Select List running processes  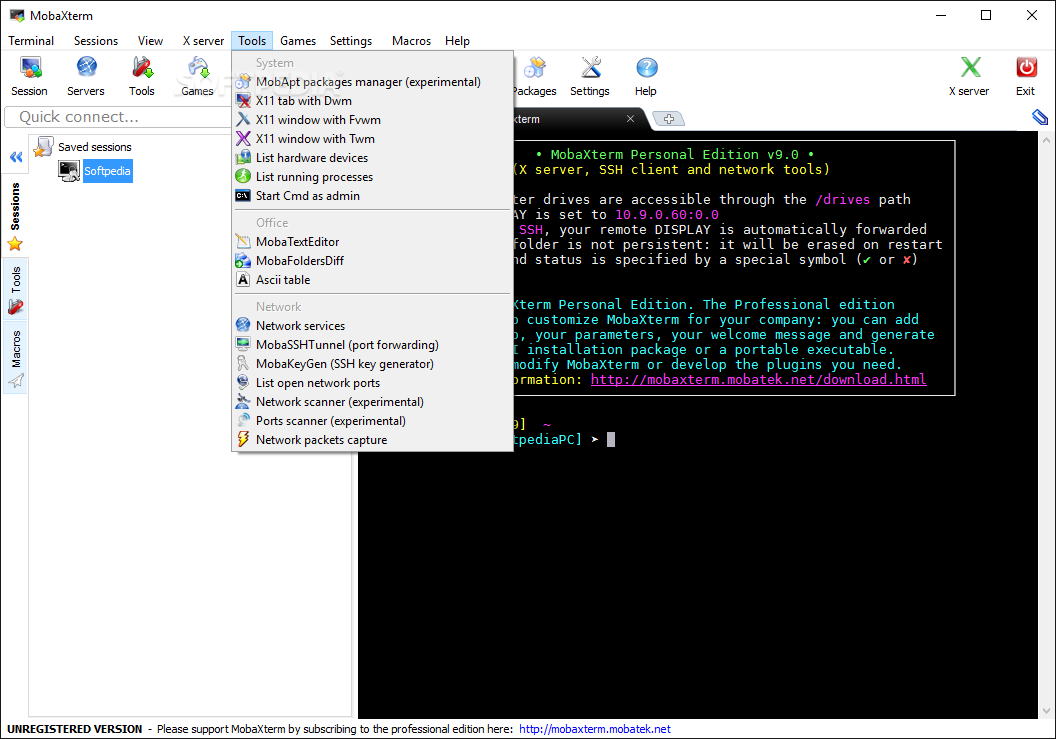coord(372,176)
